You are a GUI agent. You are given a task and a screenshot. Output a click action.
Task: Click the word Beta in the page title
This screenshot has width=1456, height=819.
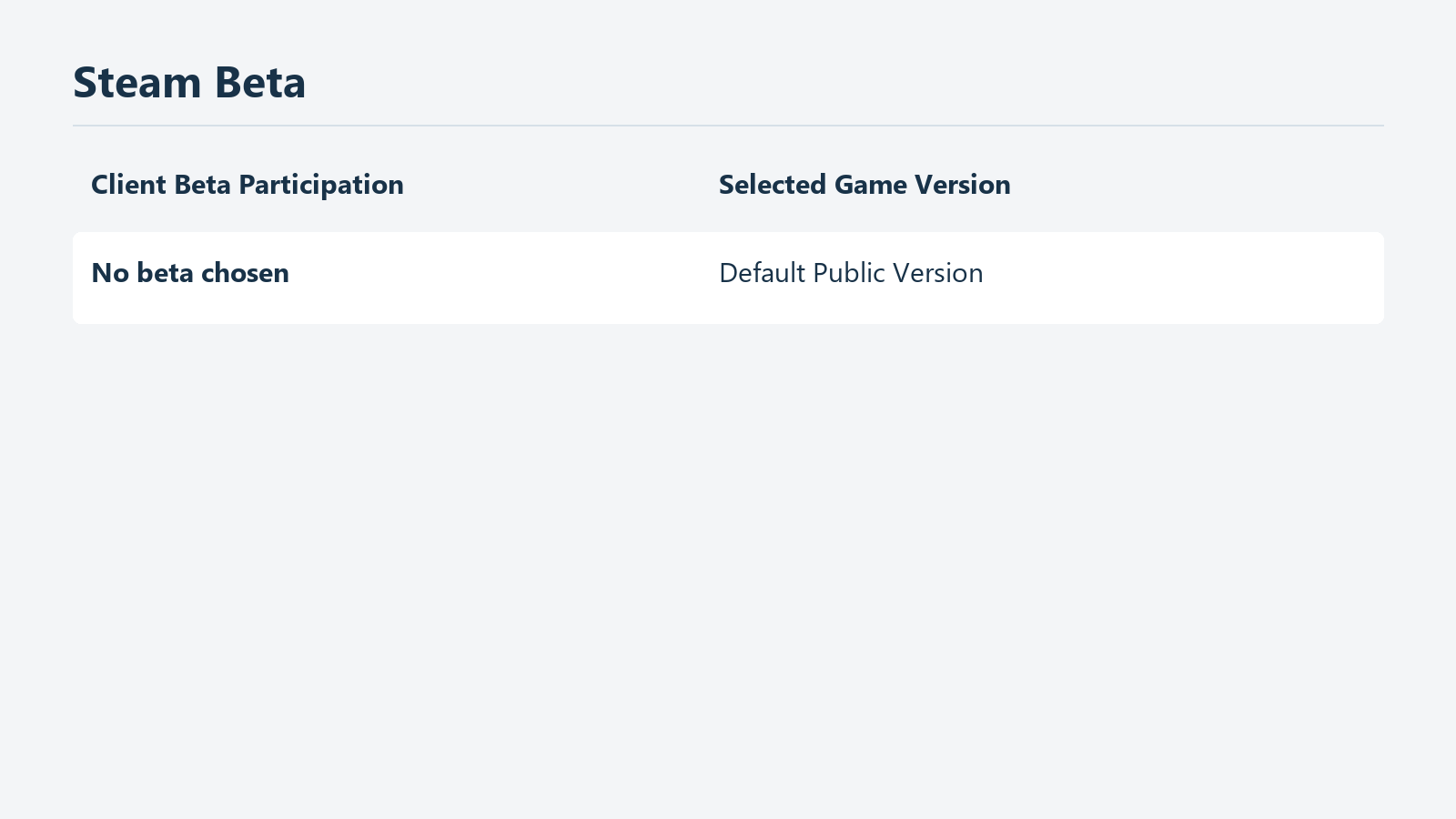coord(260,83)
